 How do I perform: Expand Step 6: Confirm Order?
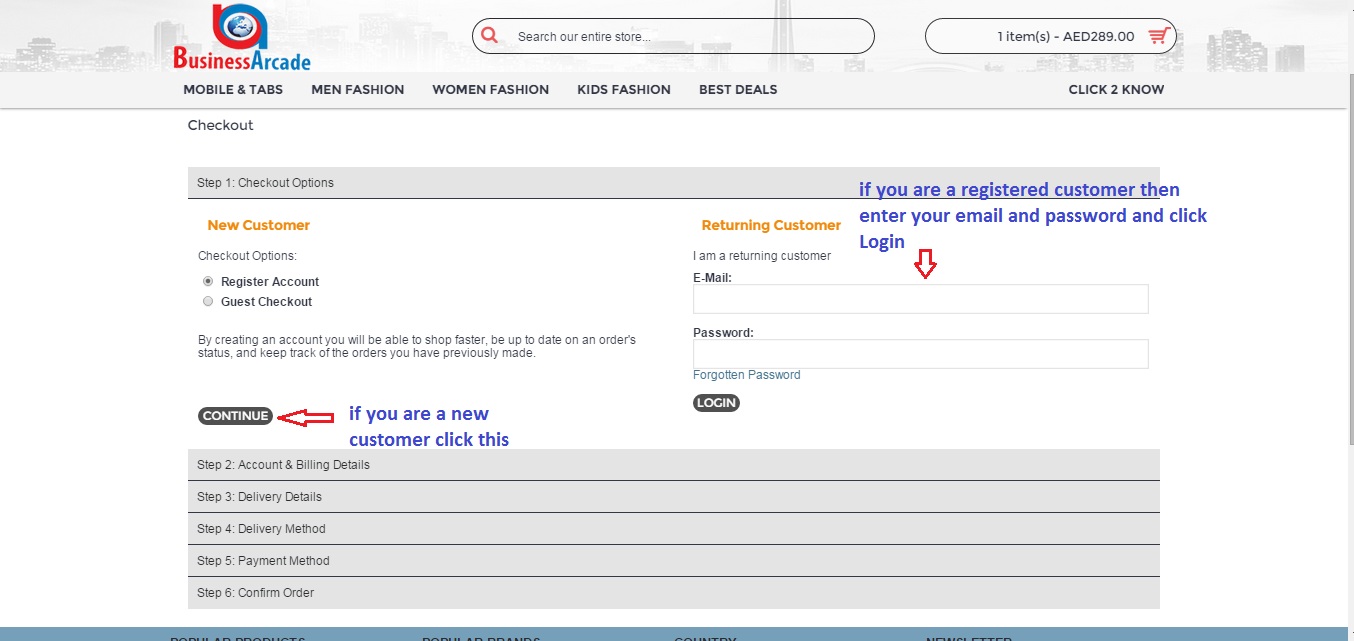click(674, 593)
